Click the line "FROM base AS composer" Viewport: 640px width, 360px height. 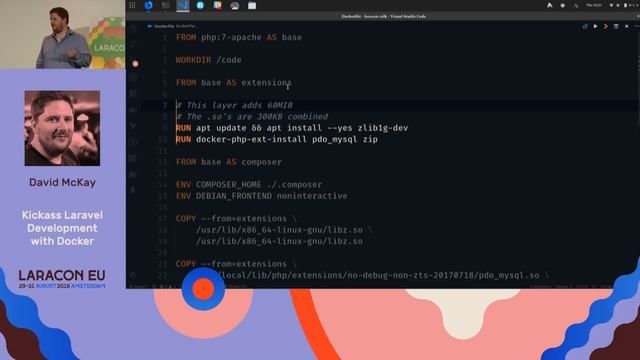point(229,162)
